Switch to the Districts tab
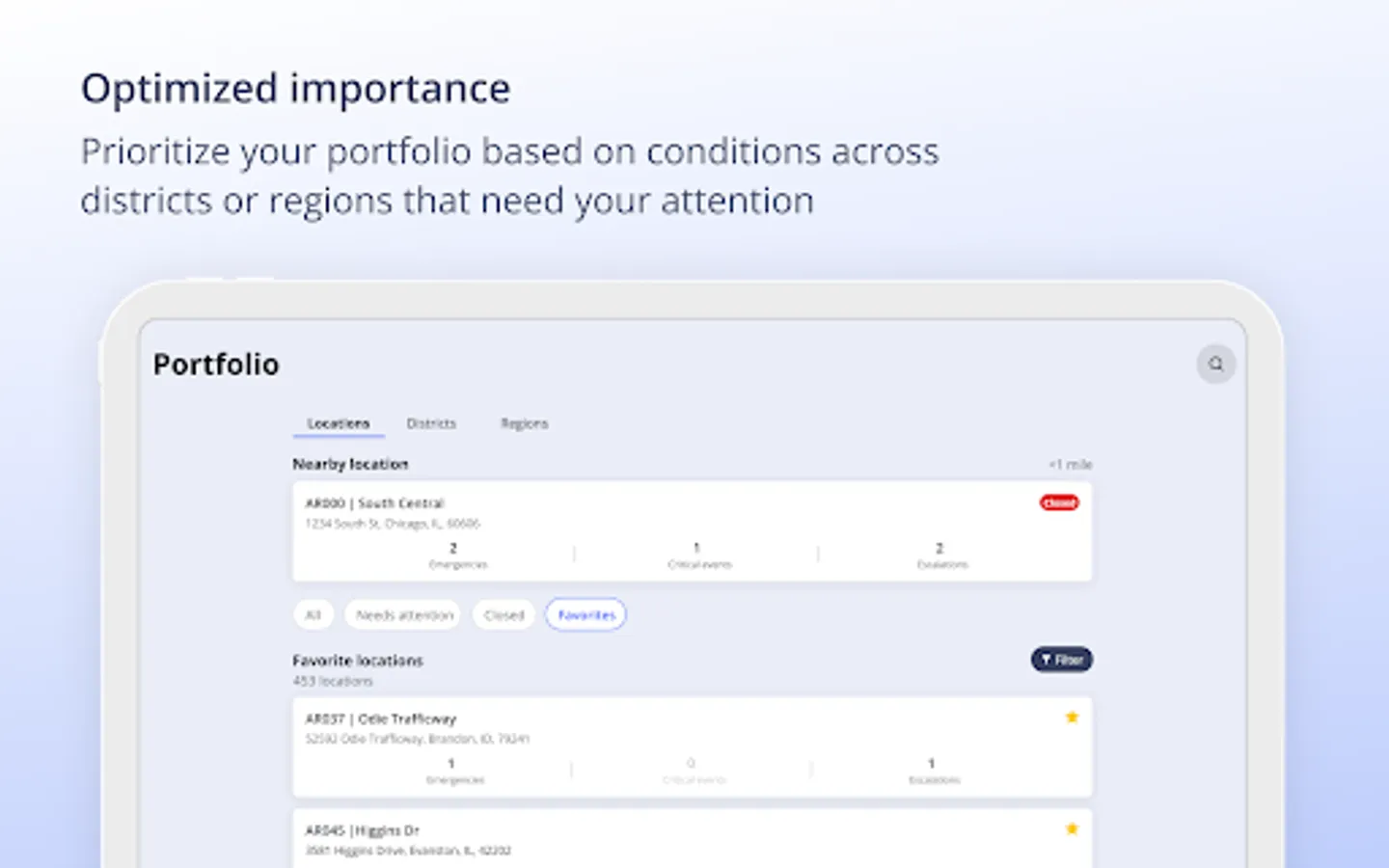The height and width of the screenshot is (868, 1389). coord(431,423)
